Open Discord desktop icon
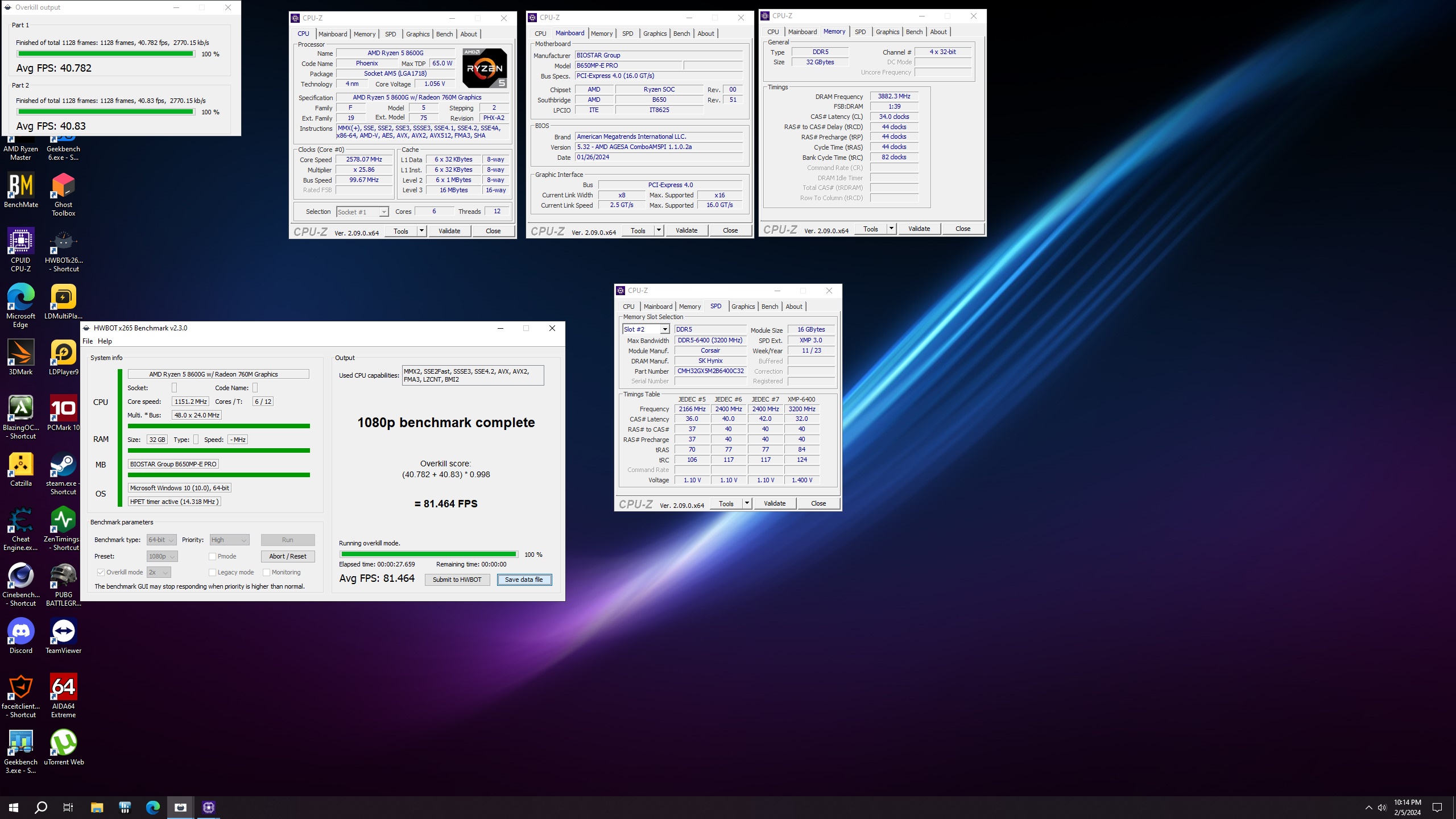 21,636
